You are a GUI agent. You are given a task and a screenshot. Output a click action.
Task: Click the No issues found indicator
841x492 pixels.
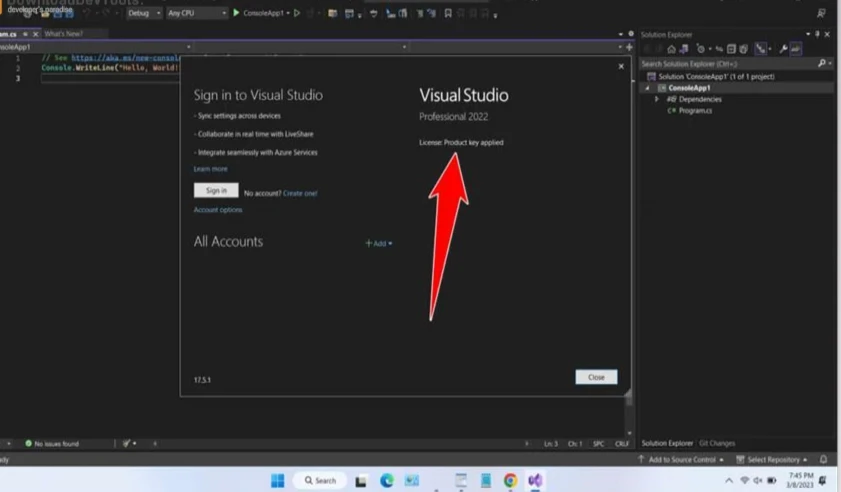pos(52,444)
